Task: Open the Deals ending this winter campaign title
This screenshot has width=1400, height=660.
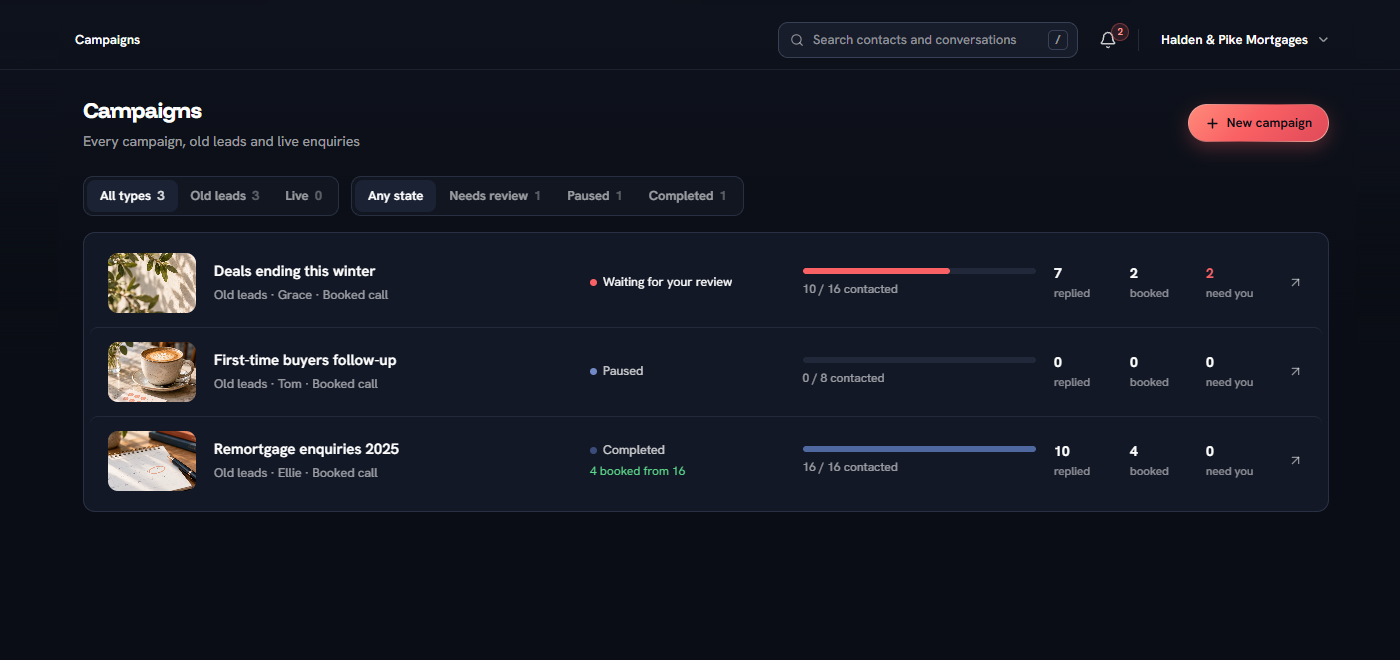Action: tap(295, 271)
